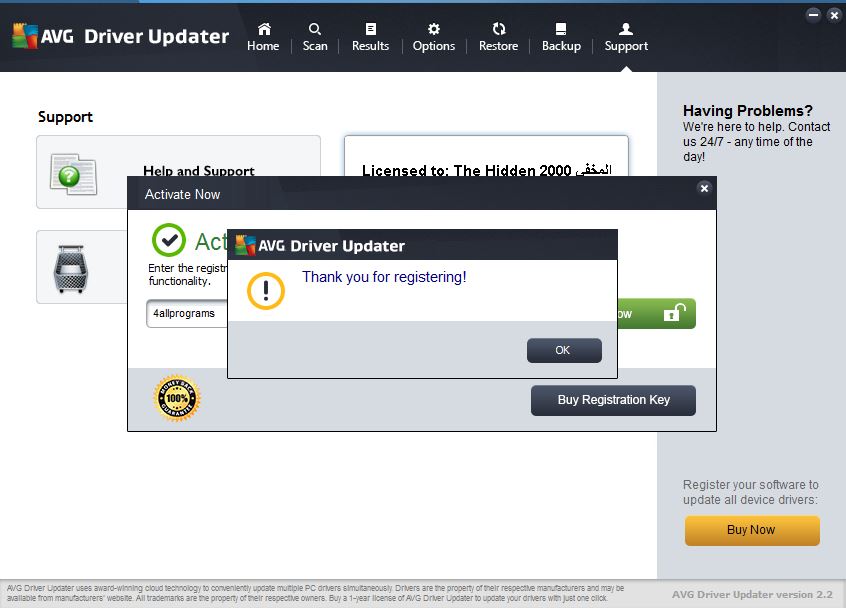Open the Results tab

tap(370, 37)
